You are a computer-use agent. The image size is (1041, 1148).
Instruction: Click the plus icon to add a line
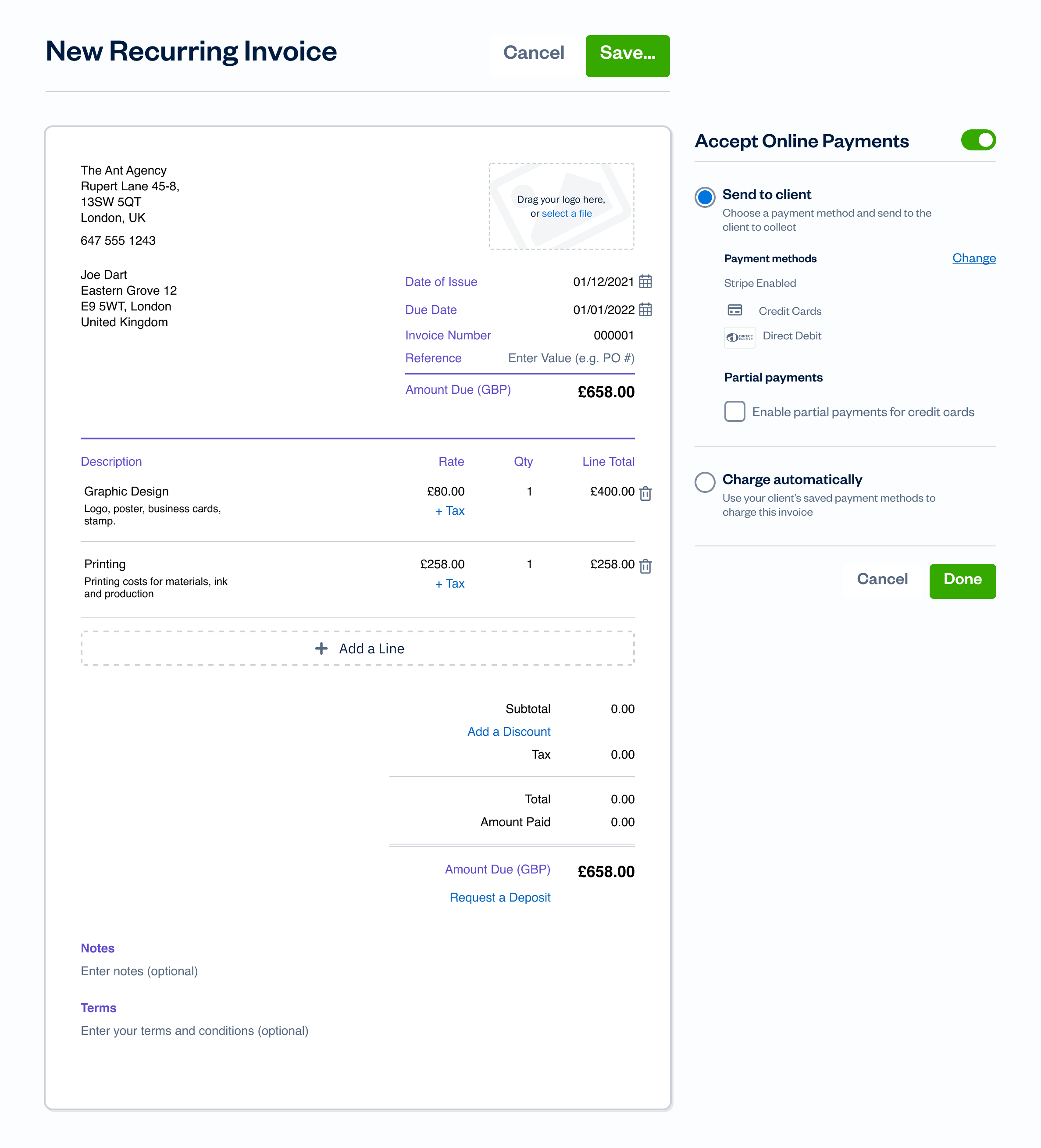321,648
